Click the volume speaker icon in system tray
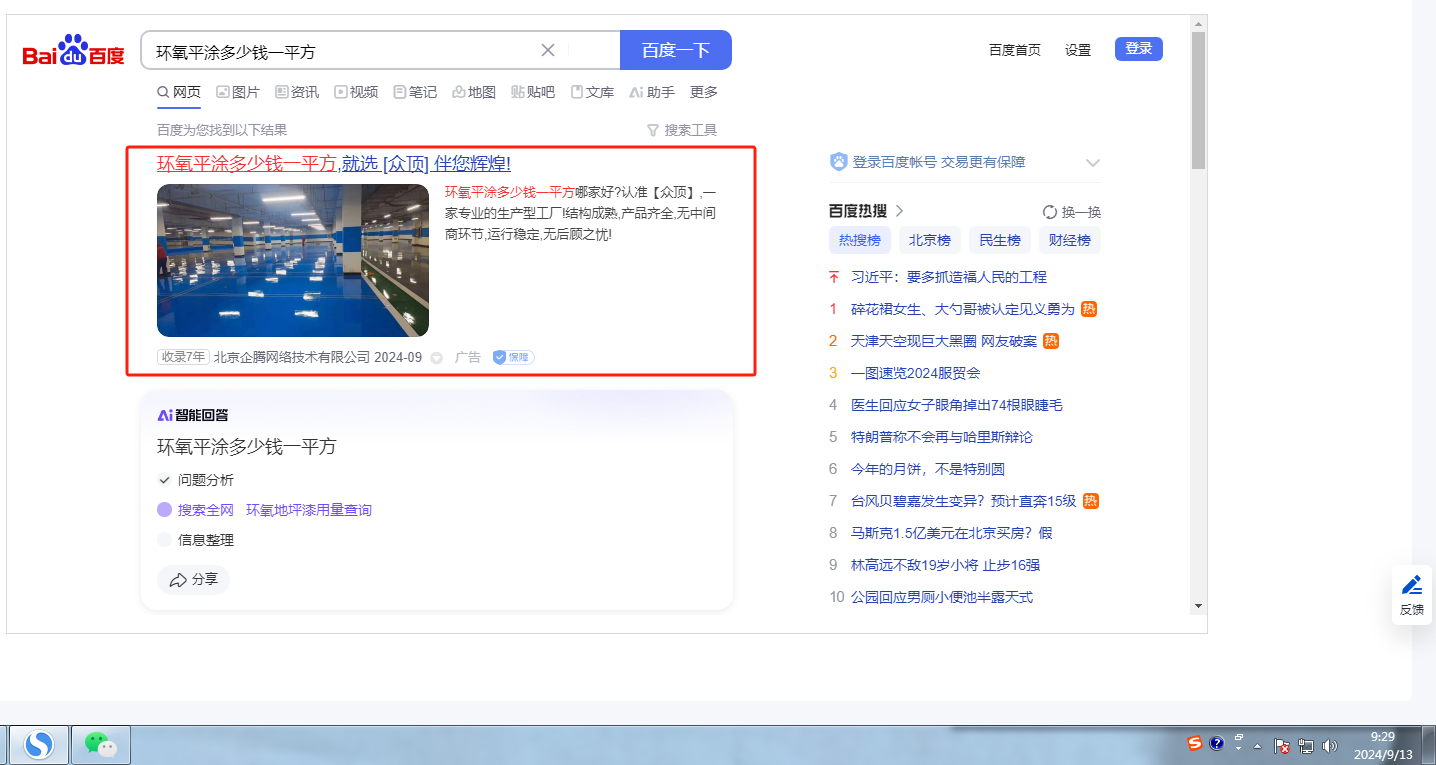Image resolution: width=1436 pixels, height=765 pixels. pyautogui.click(x=1329, y=745)
